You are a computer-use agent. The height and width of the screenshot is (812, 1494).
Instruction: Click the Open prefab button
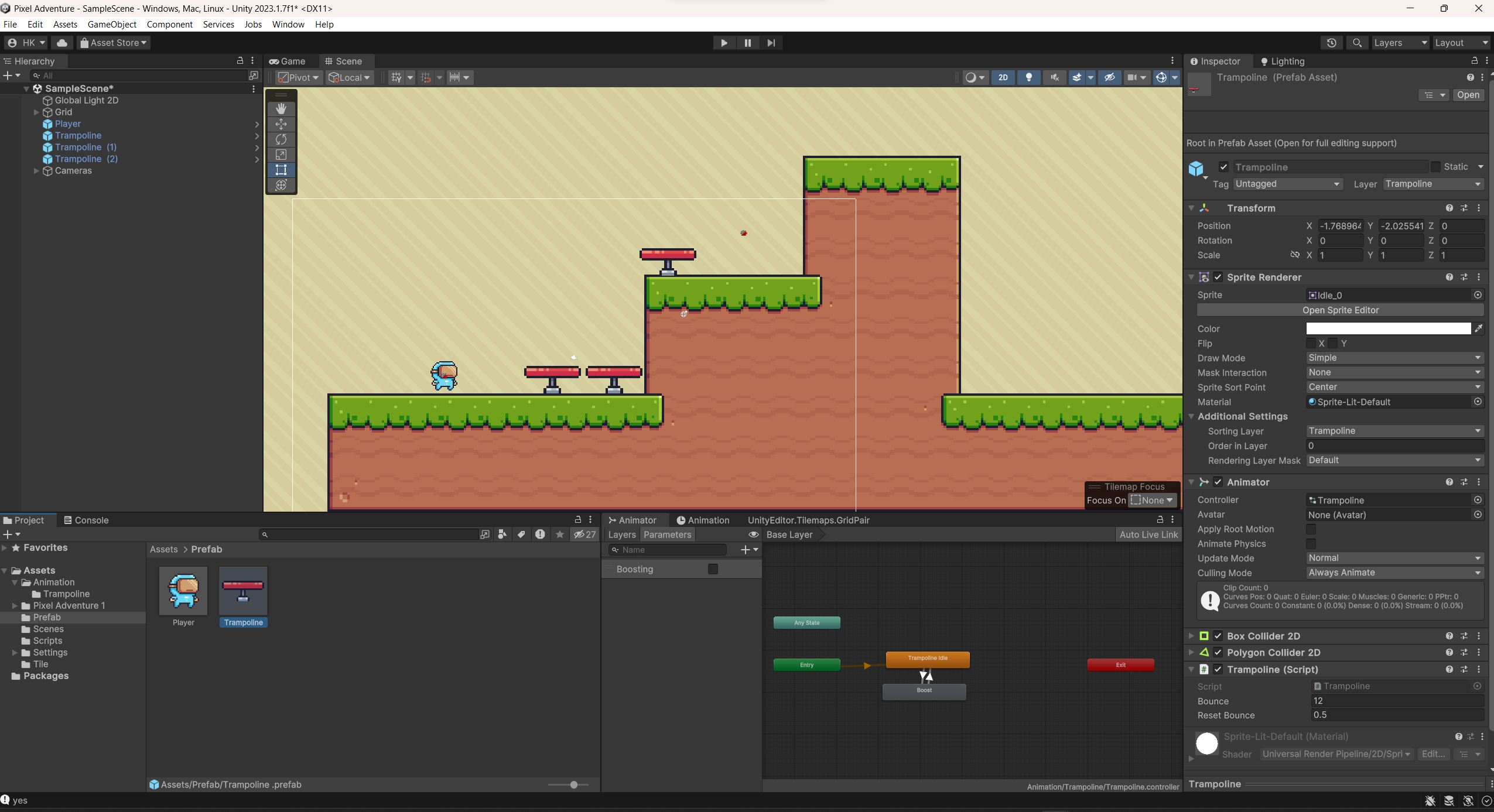click(x=1468, y=95)
